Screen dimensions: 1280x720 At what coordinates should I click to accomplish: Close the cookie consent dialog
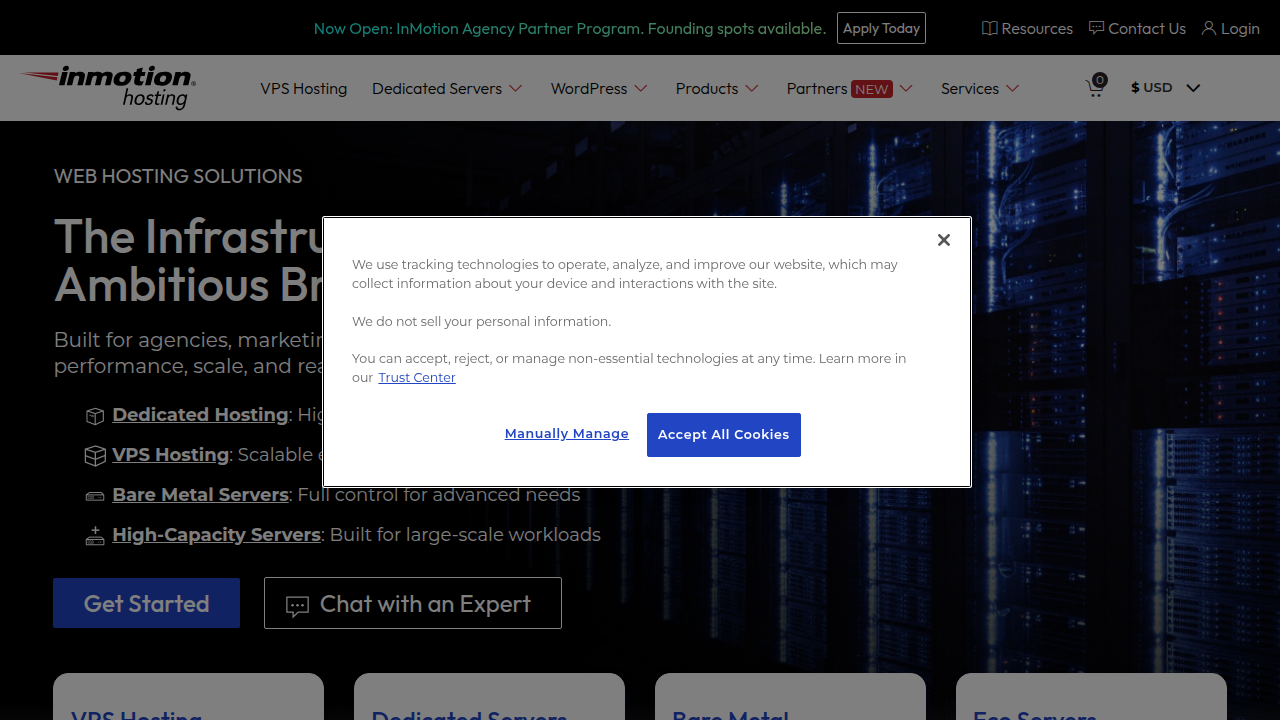pos(943,240)
